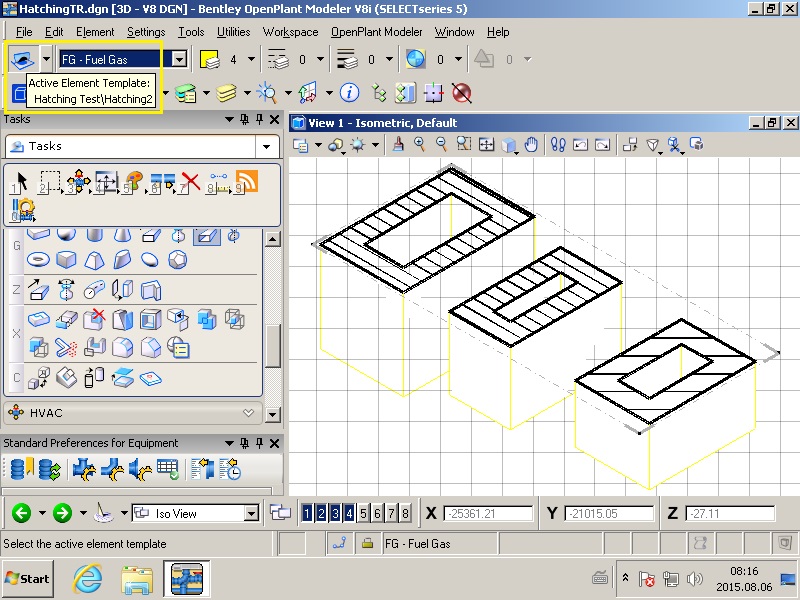The image size is (800, 600).
Task: Open the Utilities menu
Action: [233, 32]
